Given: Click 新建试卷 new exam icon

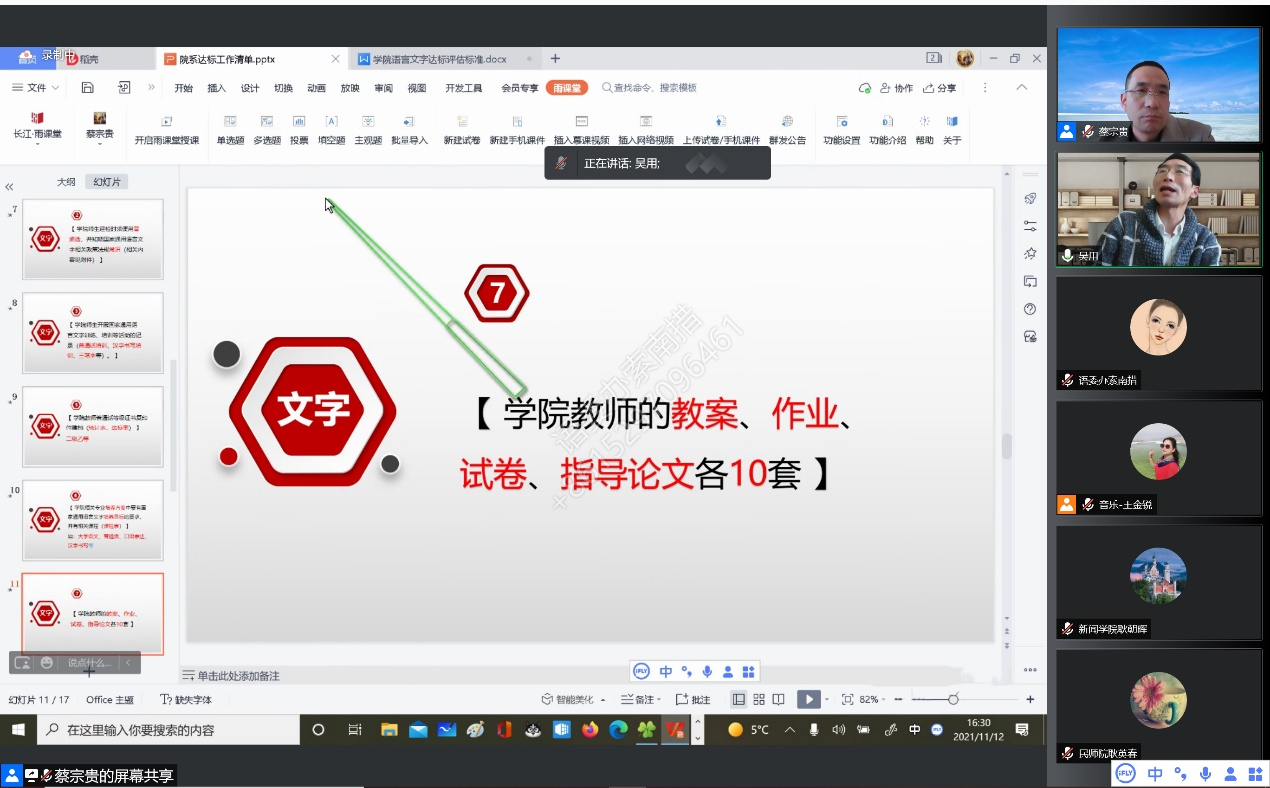Looking at the screenshot, I should (x=461, y=122).
